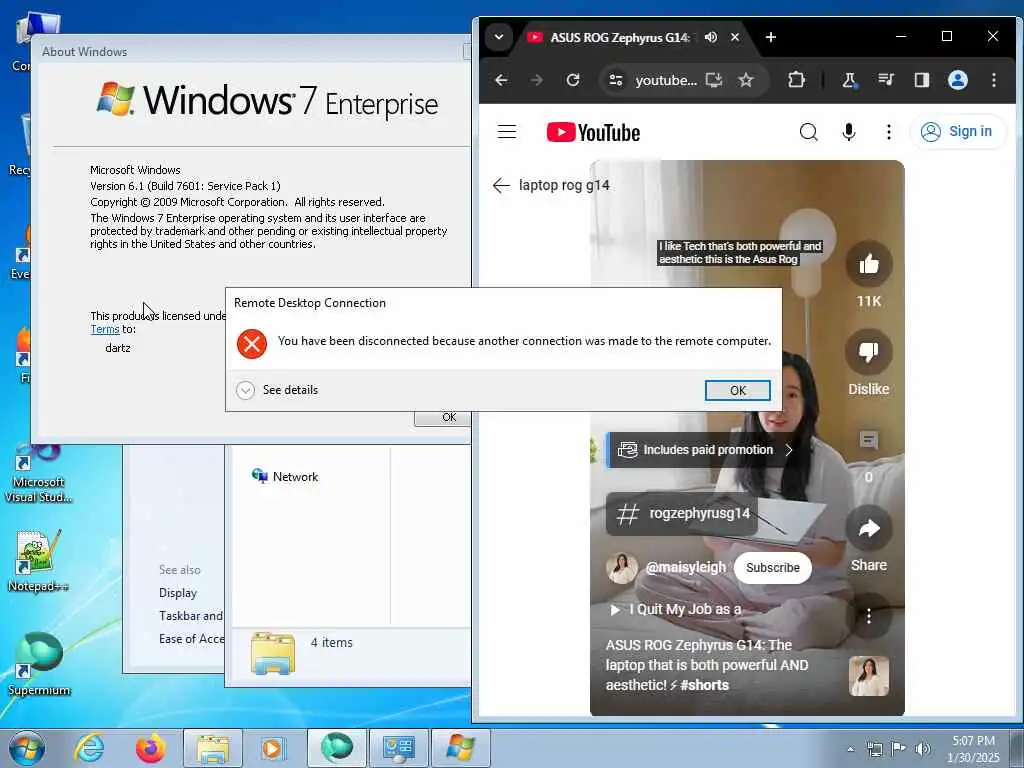Open YouTube settings three-dot menu
The height and width of the screenshot is (768, 1024).
click(888, 132)
